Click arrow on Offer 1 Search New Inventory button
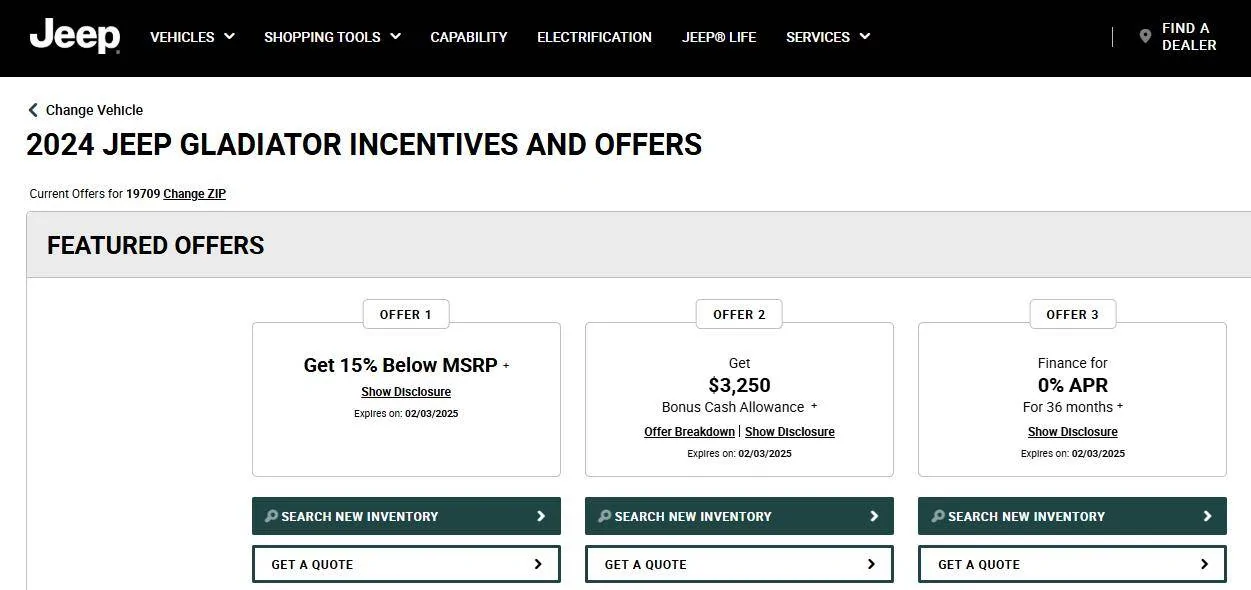Screen dimensions: 1251x590 click(x=541, y=516)
